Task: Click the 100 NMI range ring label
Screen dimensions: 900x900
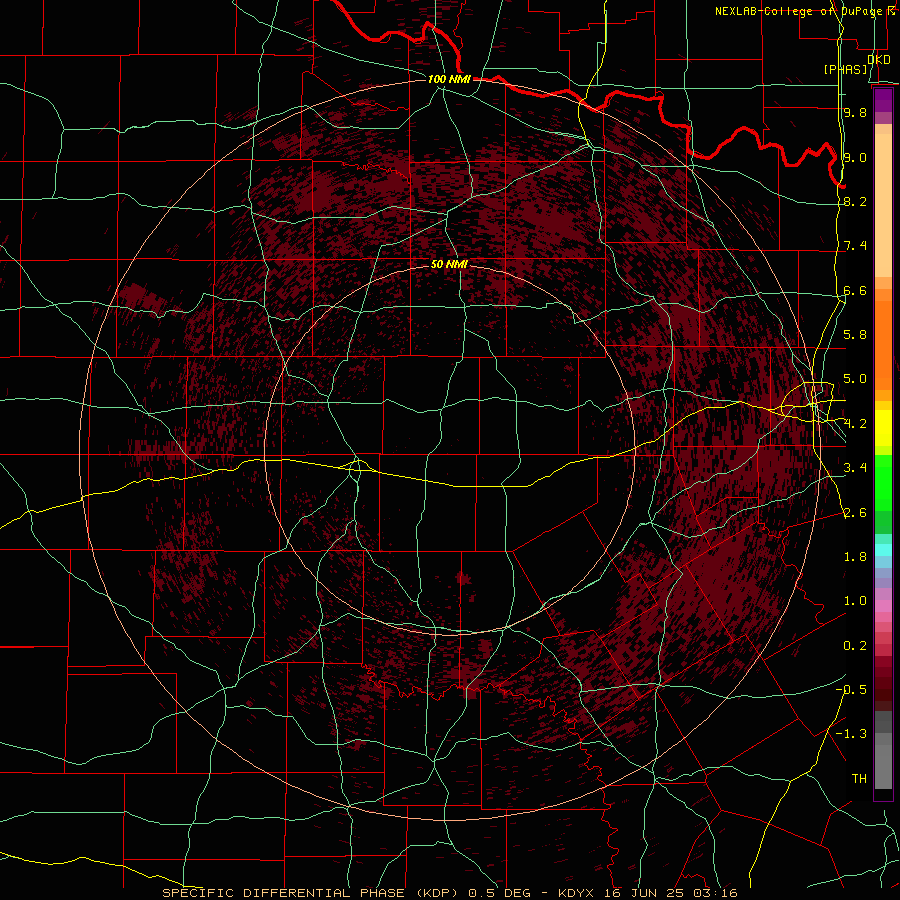Action: coord(449,79)
